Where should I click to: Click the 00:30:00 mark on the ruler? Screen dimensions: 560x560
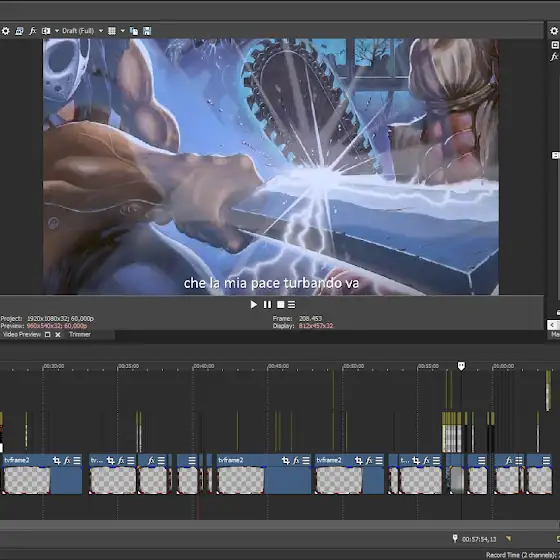(x=54, y=366)
